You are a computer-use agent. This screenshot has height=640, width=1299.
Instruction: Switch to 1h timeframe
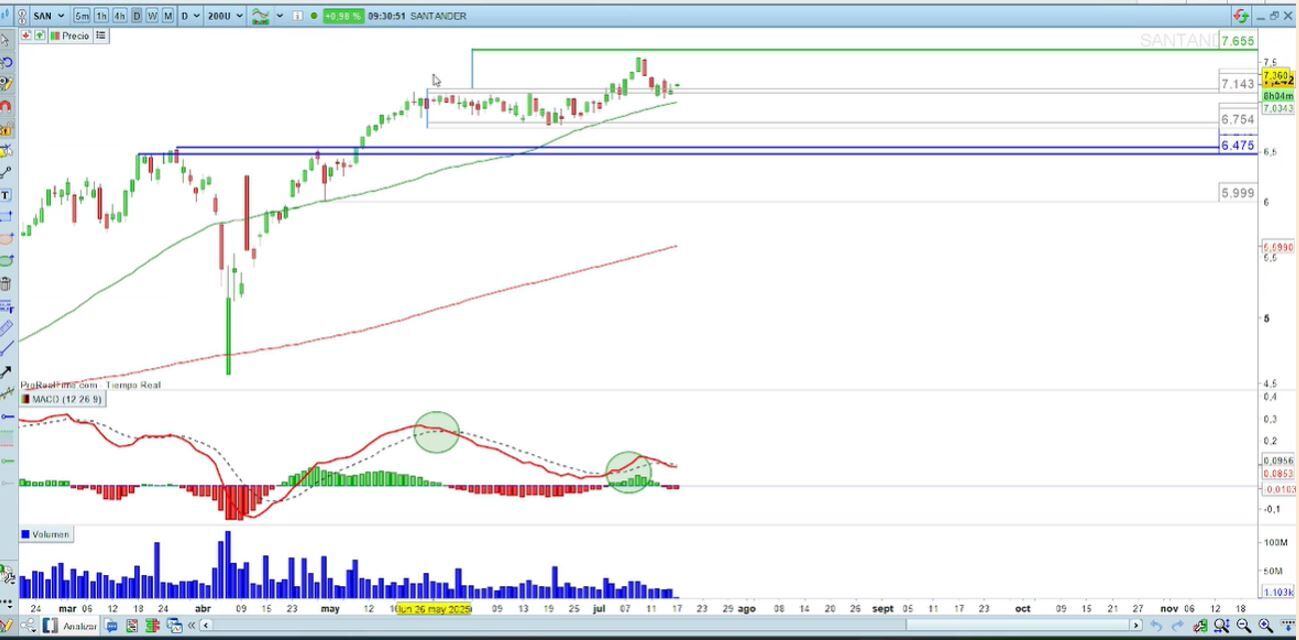pyautogui.click(x=101, y=16)
